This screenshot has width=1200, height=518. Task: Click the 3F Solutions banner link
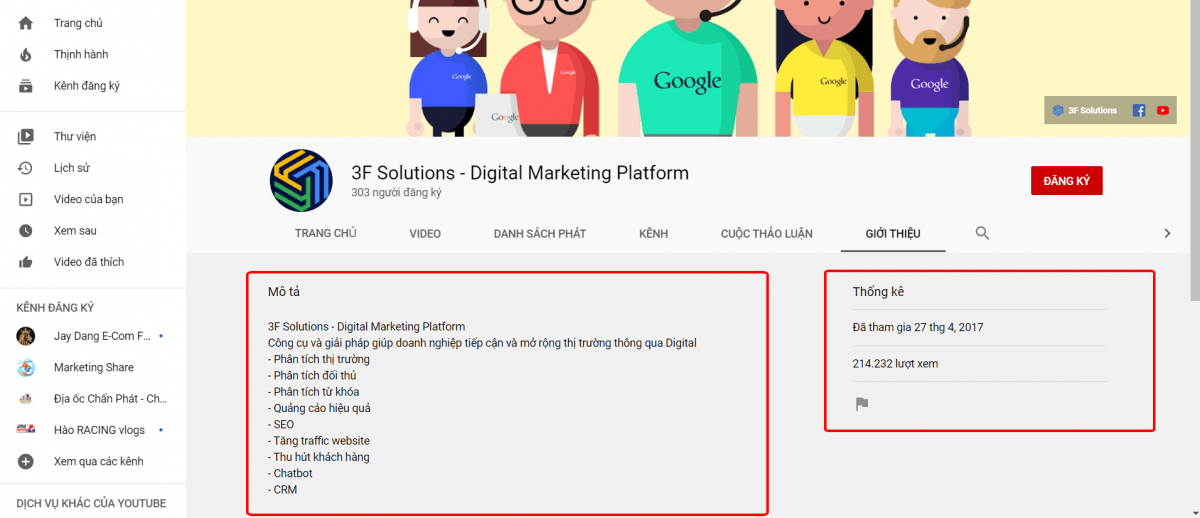[1084, 110]
